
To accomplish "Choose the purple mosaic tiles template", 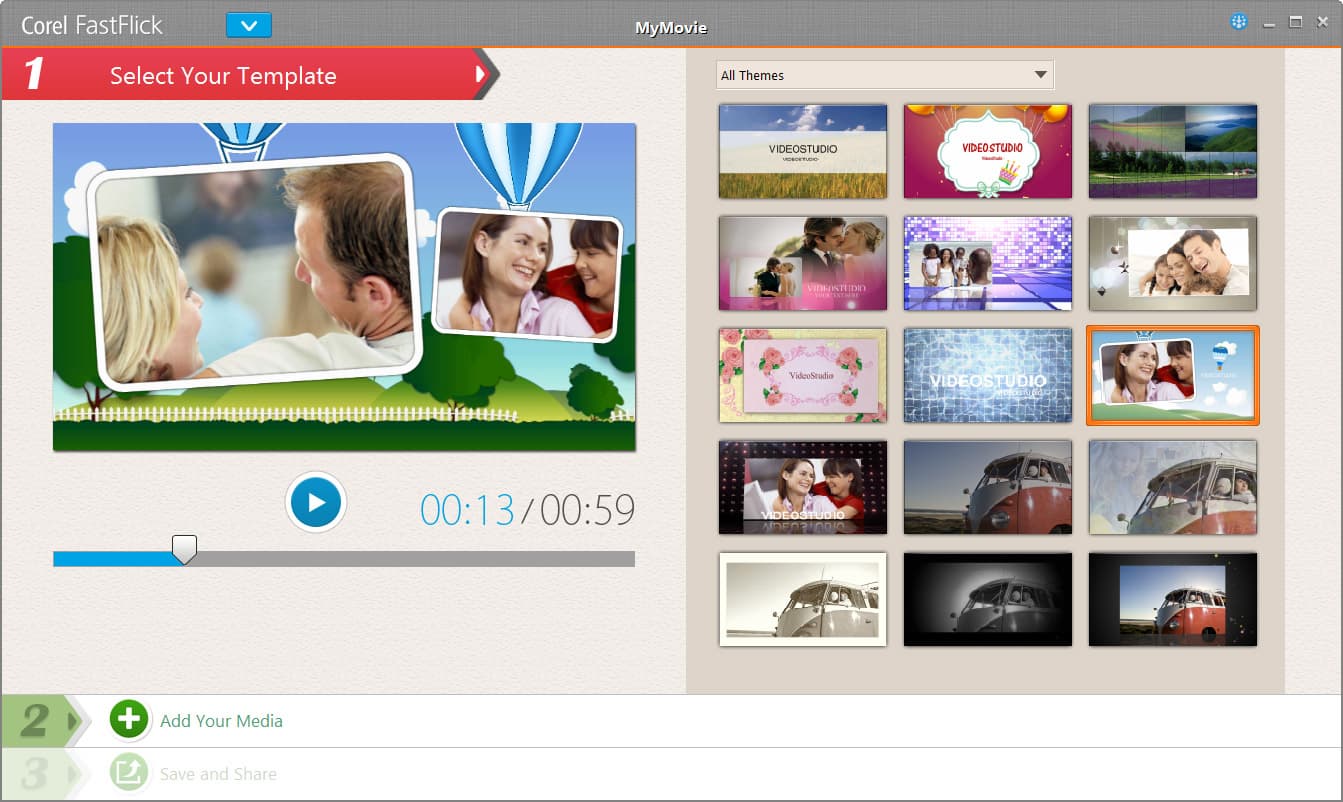I will pos(988,263).
